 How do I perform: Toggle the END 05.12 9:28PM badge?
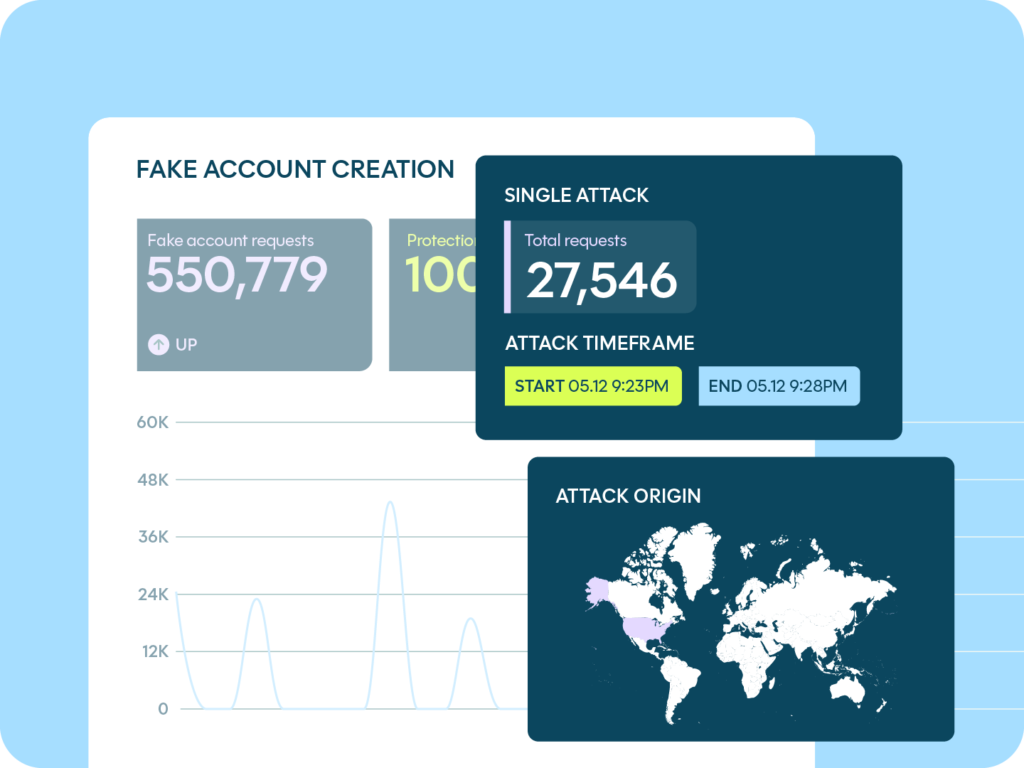[779, 386]
